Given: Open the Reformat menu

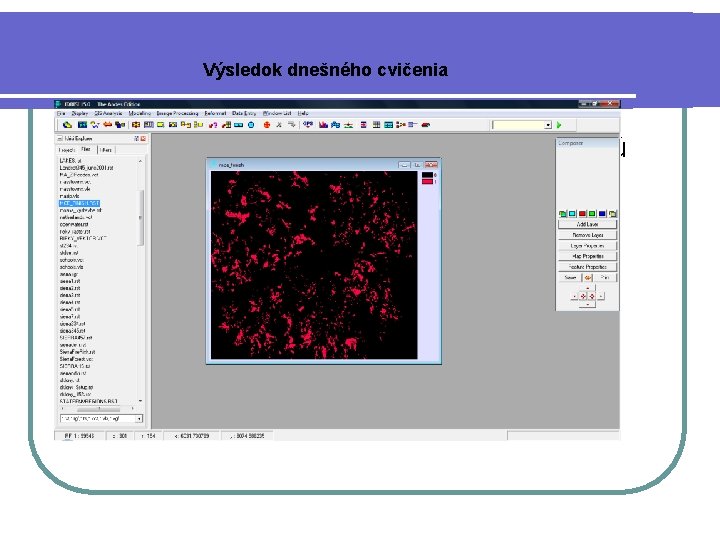Looking at the screenshot, I should click(215, 113).
